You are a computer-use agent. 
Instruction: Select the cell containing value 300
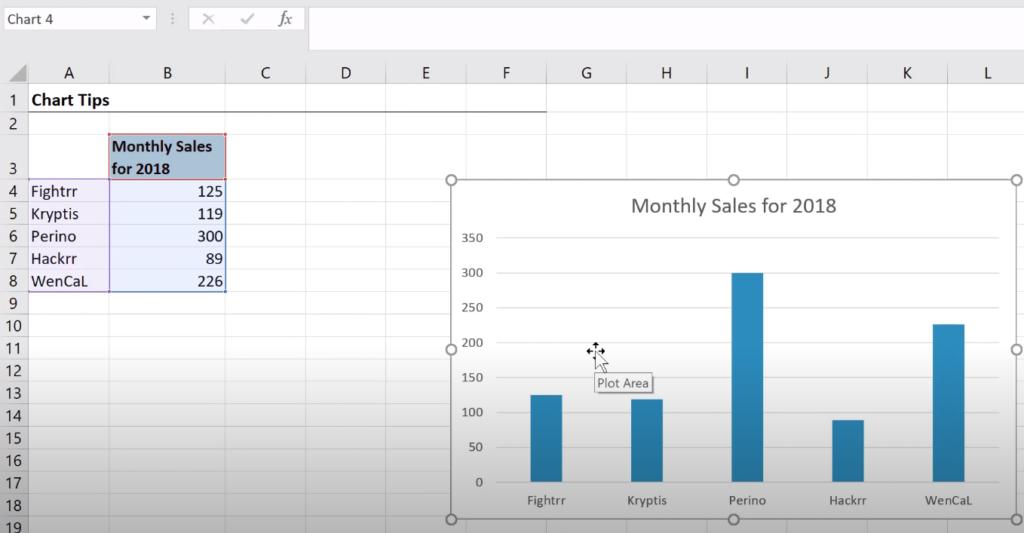pyautogui.click(x=167, y=236)
